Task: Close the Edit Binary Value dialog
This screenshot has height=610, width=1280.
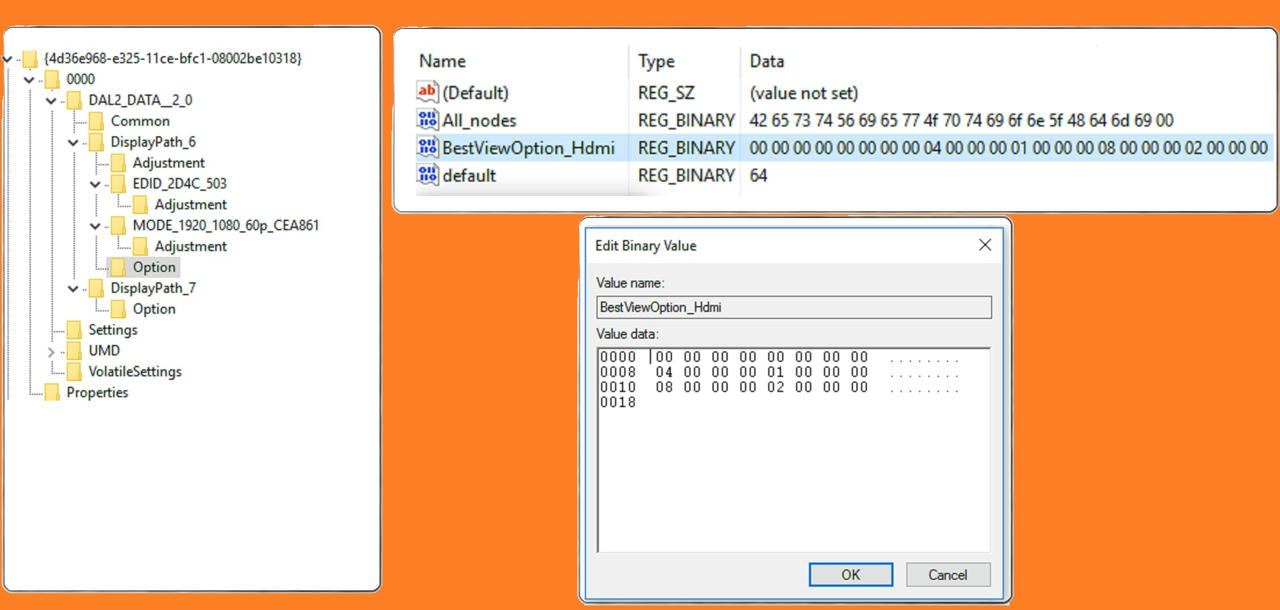Action: click(985, 245)
